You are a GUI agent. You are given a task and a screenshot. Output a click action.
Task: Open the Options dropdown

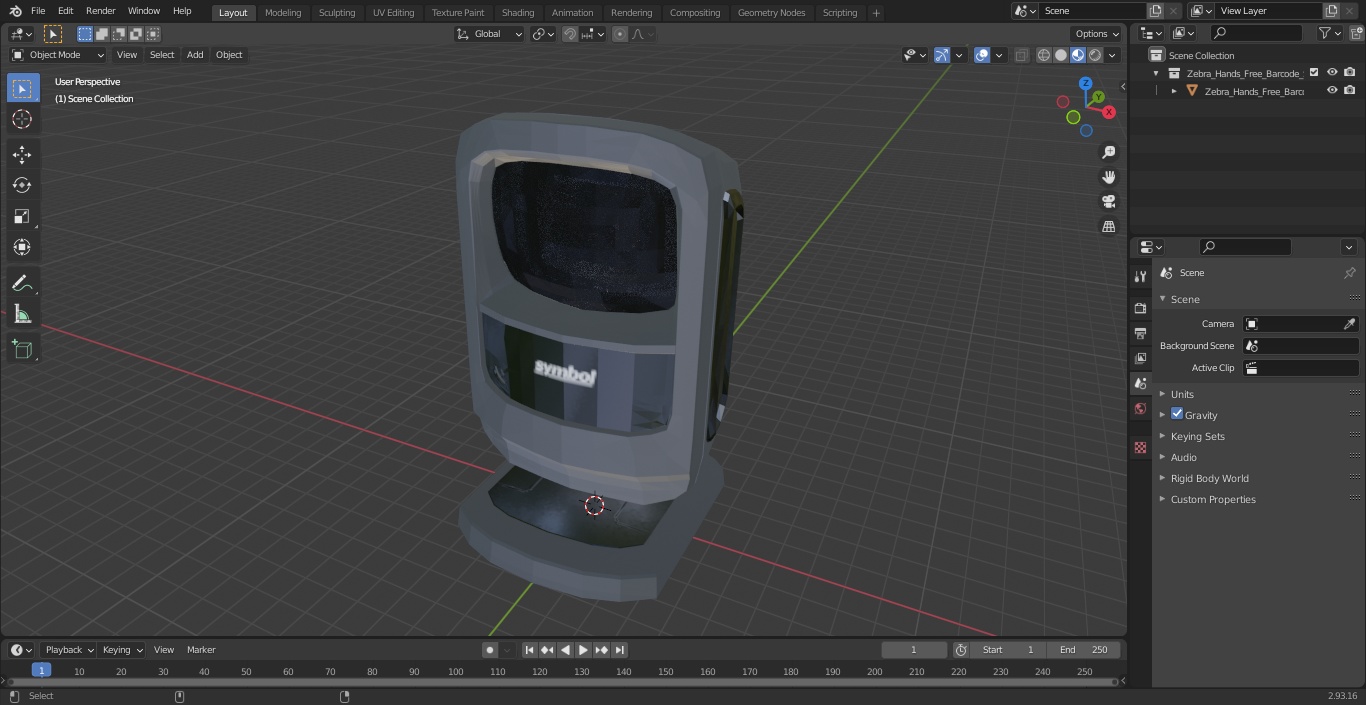tap(1097, 34)
